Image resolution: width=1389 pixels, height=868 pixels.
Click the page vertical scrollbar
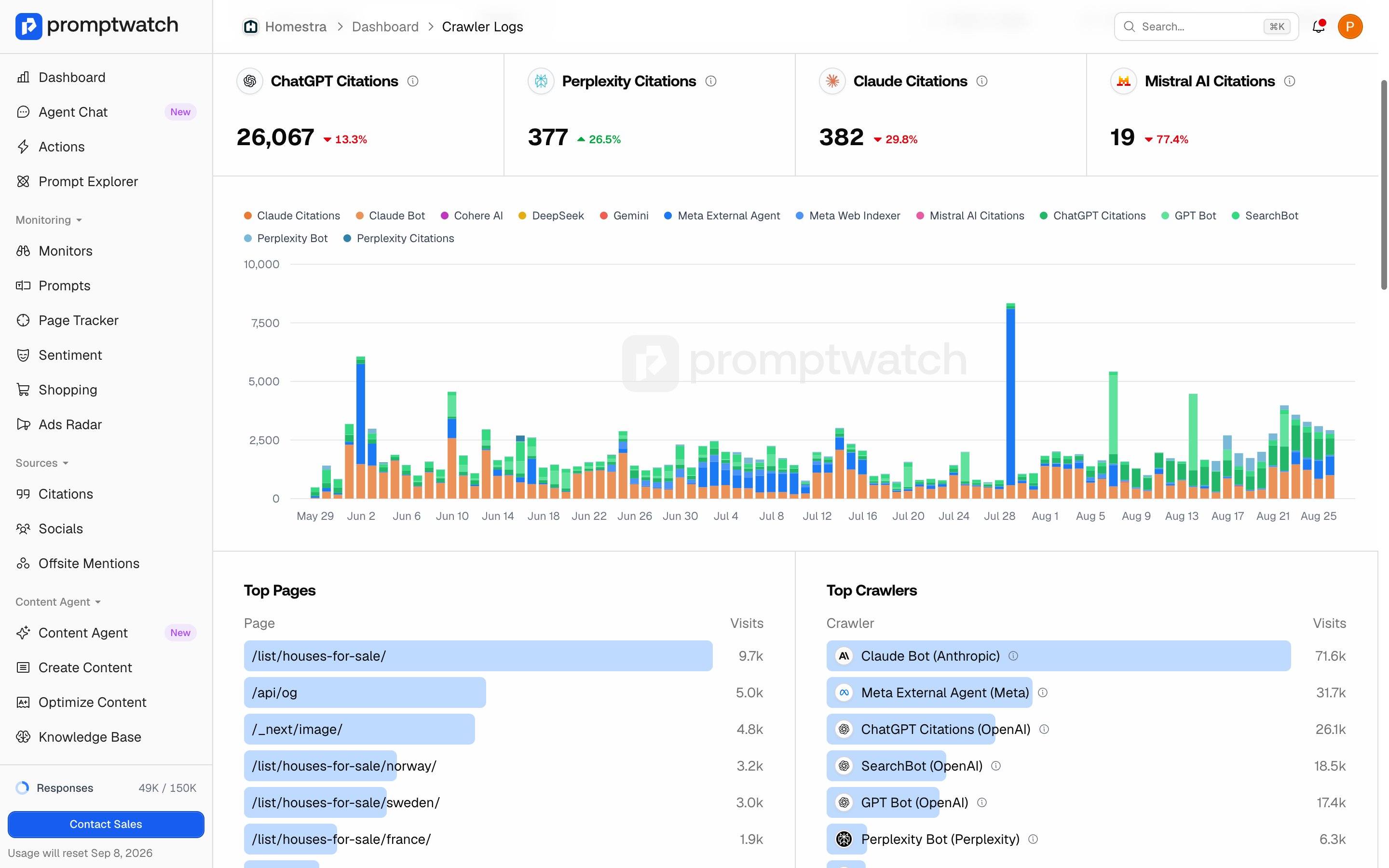coord(1383,185)
